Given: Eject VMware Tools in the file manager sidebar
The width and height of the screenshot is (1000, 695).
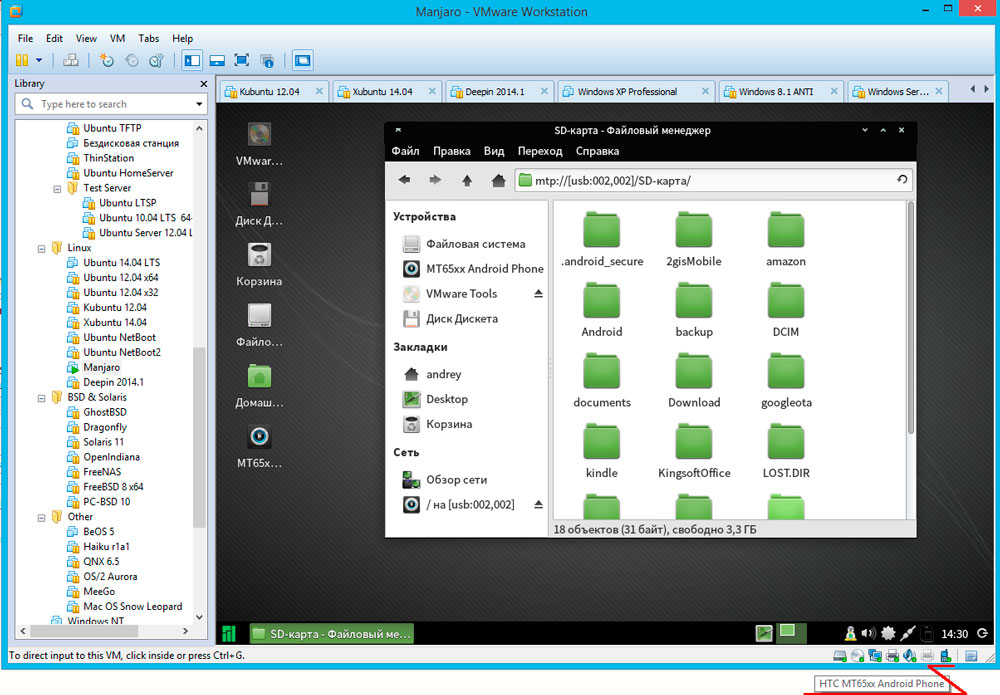Looking at the screenshot, I should tap(538, 294).
